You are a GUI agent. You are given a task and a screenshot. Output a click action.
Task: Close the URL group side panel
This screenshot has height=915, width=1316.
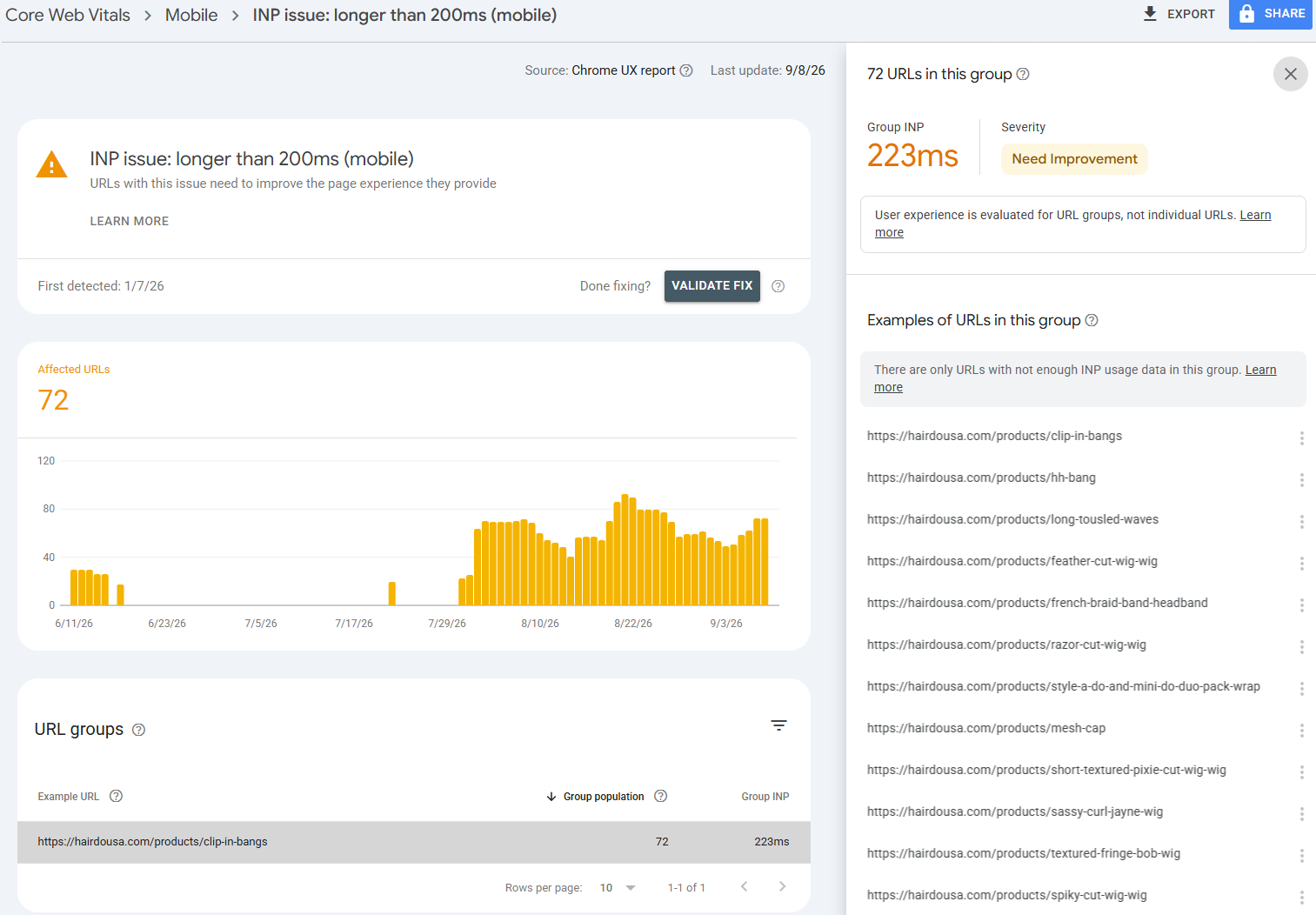click(1291, 74)
